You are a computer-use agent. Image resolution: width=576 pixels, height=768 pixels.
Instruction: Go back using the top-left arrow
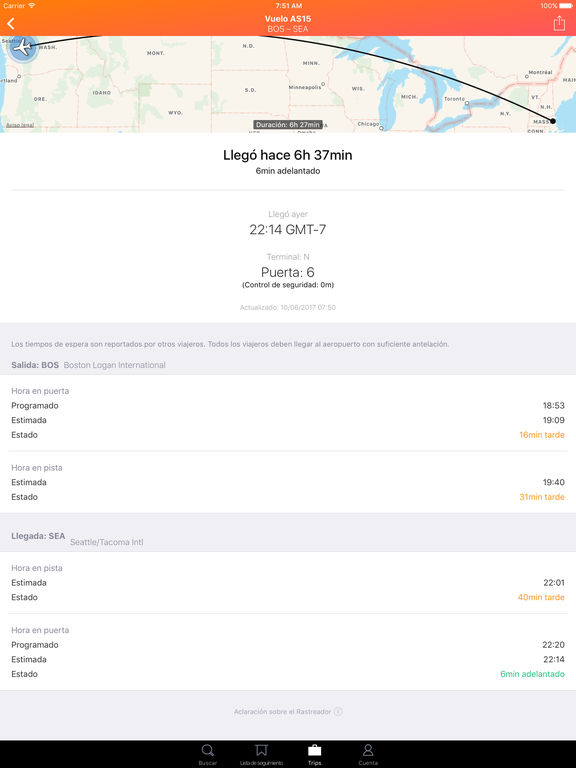(x=11, y=24)
